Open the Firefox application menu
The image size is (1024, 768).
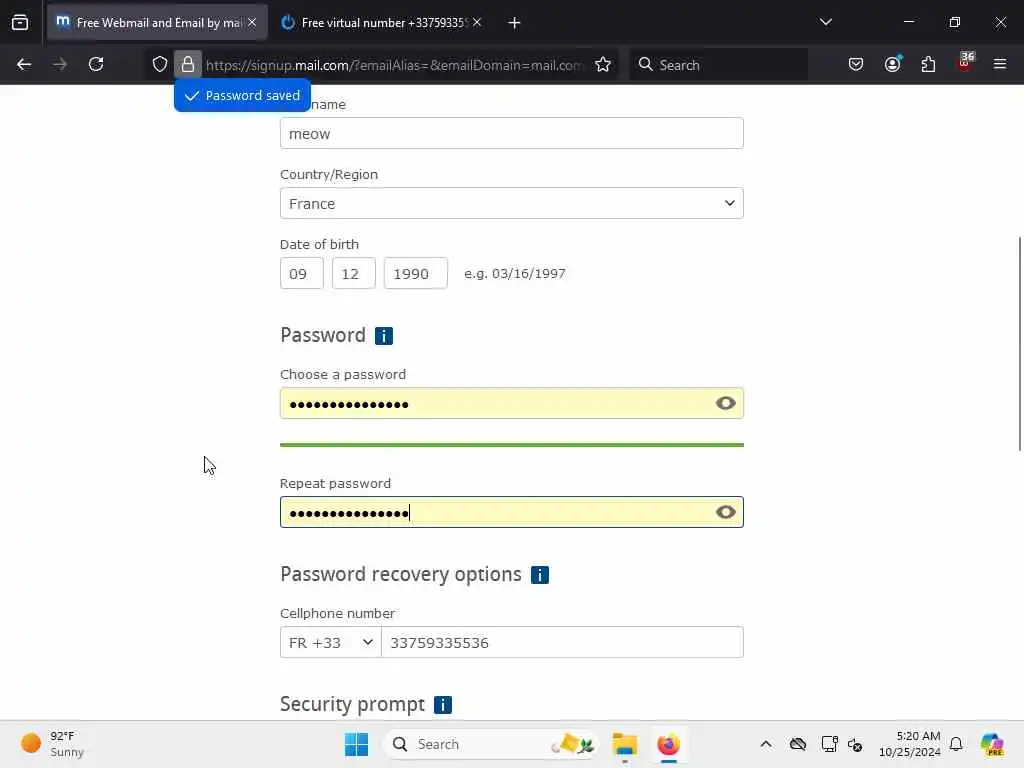(1000, 64)
